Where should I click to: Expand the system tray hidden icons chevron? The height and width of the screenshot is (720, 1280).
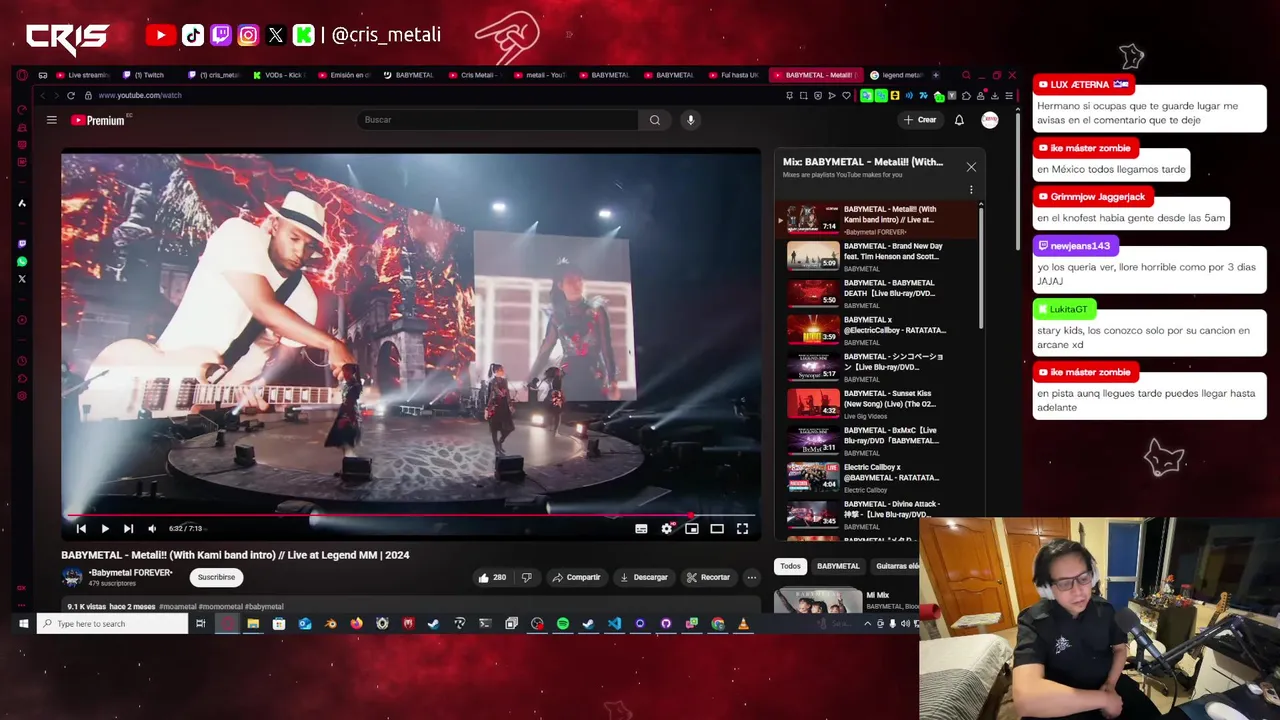867,623
